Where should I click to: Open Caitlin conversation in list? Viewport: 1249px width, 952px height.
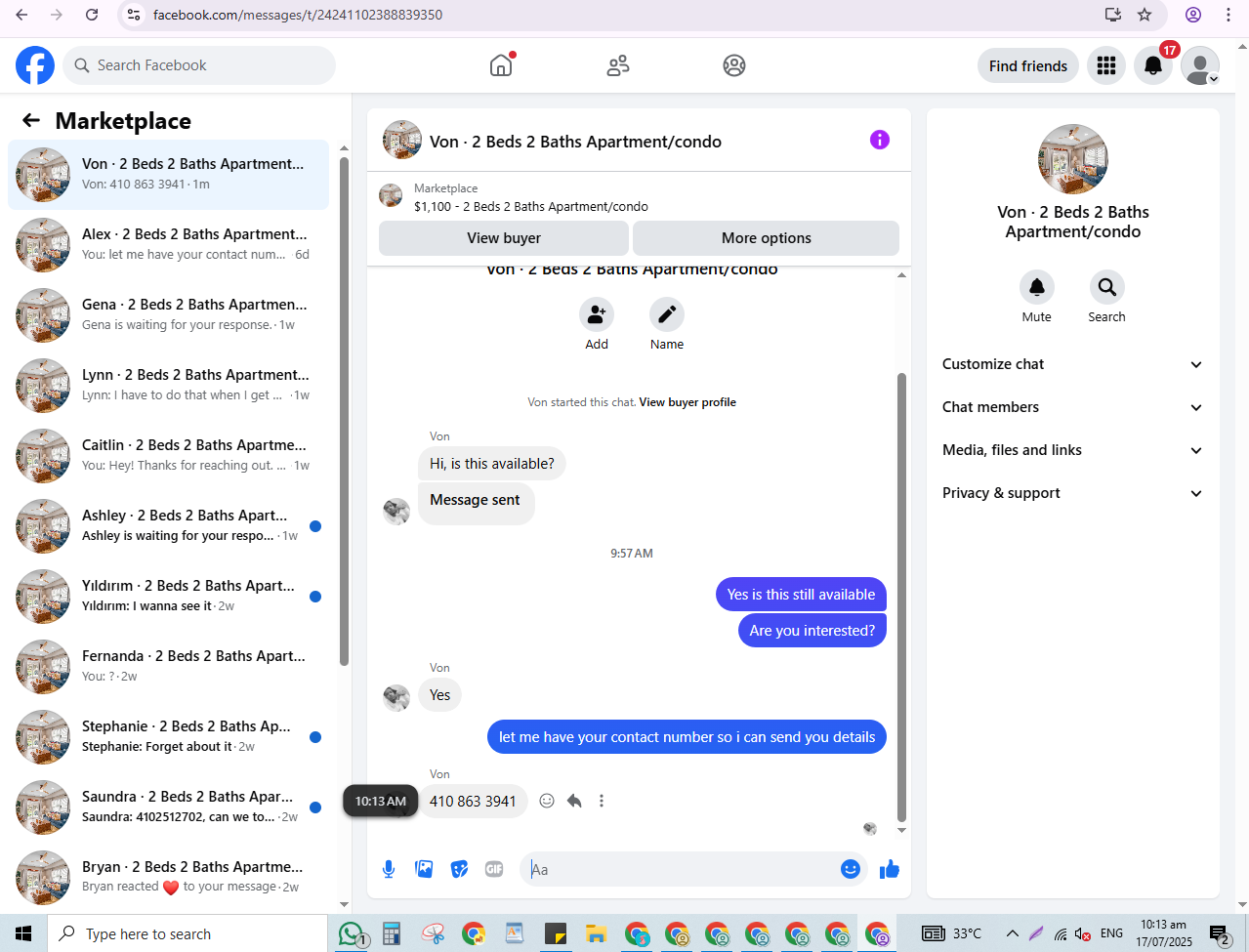pyautogui.click(x=168, y=455)
